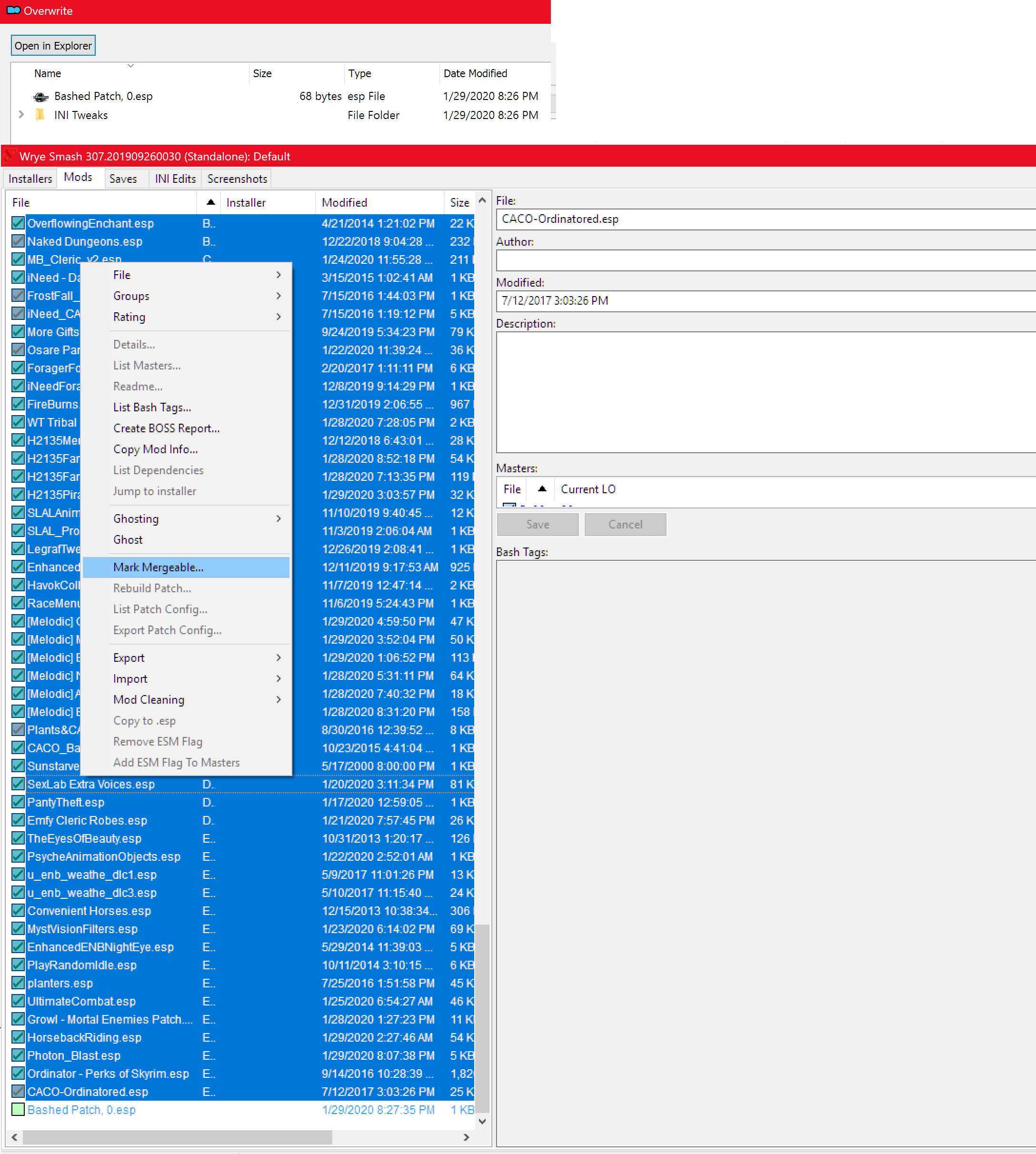This screenshot has width=1036, height=1154.
Task: Open the Screenshots tab
Action: click(x=238, y=179)
